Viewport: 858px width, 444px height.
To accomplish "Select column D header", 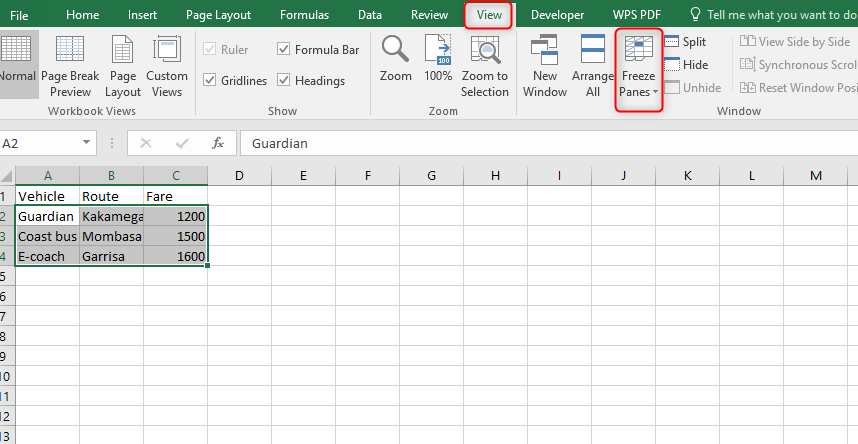I will [x=239, y=176].
